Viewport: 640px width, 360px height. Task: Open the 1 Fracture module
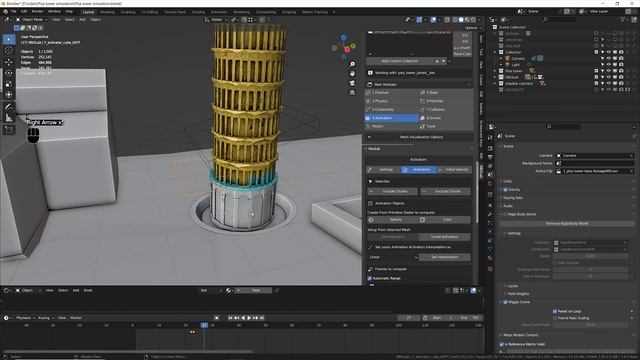coord(391,93)
